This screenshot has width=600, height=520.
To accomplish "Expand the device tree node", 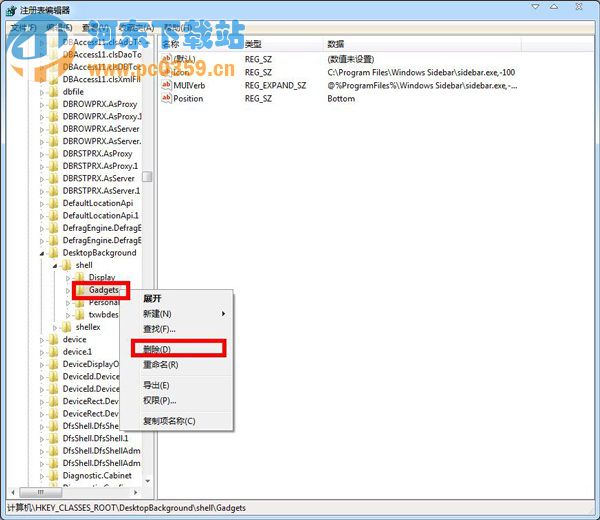I will click(x=42, y=340).
